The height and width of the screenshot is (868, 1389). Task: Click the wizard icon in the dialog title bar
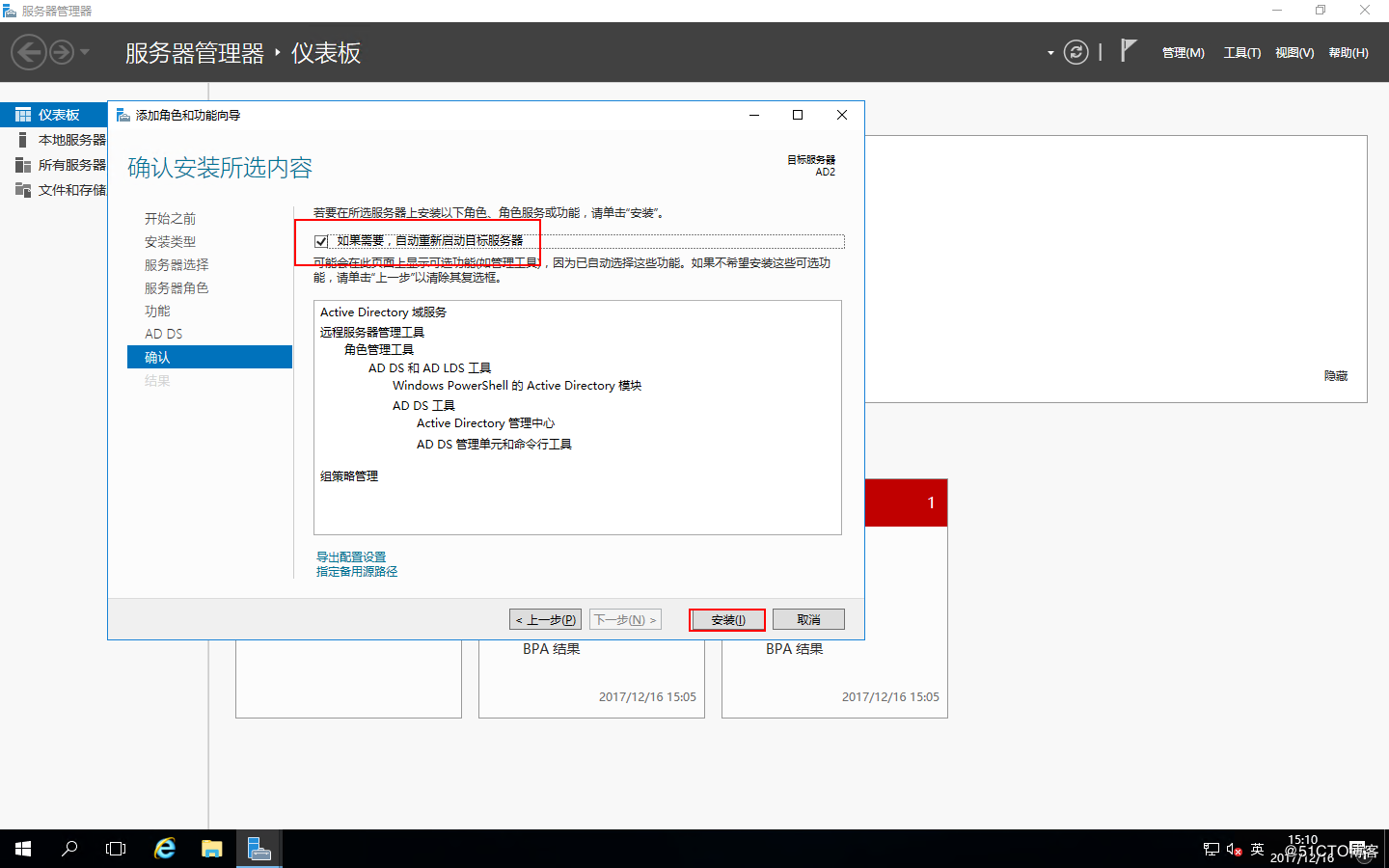point(123,115)
